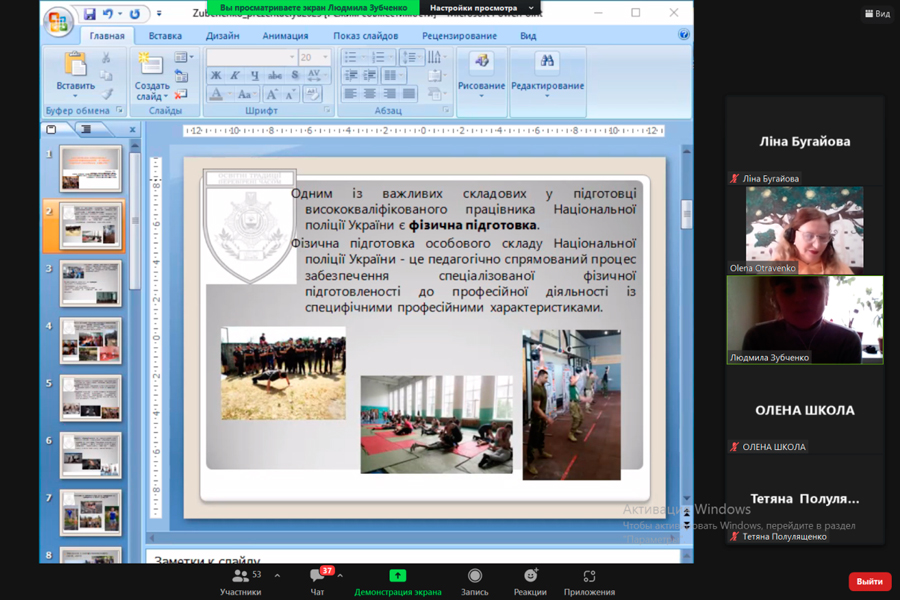
Task: Open the Animation (Анимация) ribbon tab
Action: 285,36
